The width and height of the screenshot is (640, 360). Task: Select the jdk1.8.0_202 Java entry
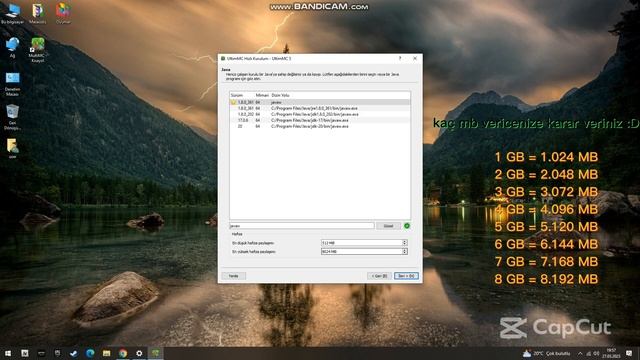coord(320,114)
